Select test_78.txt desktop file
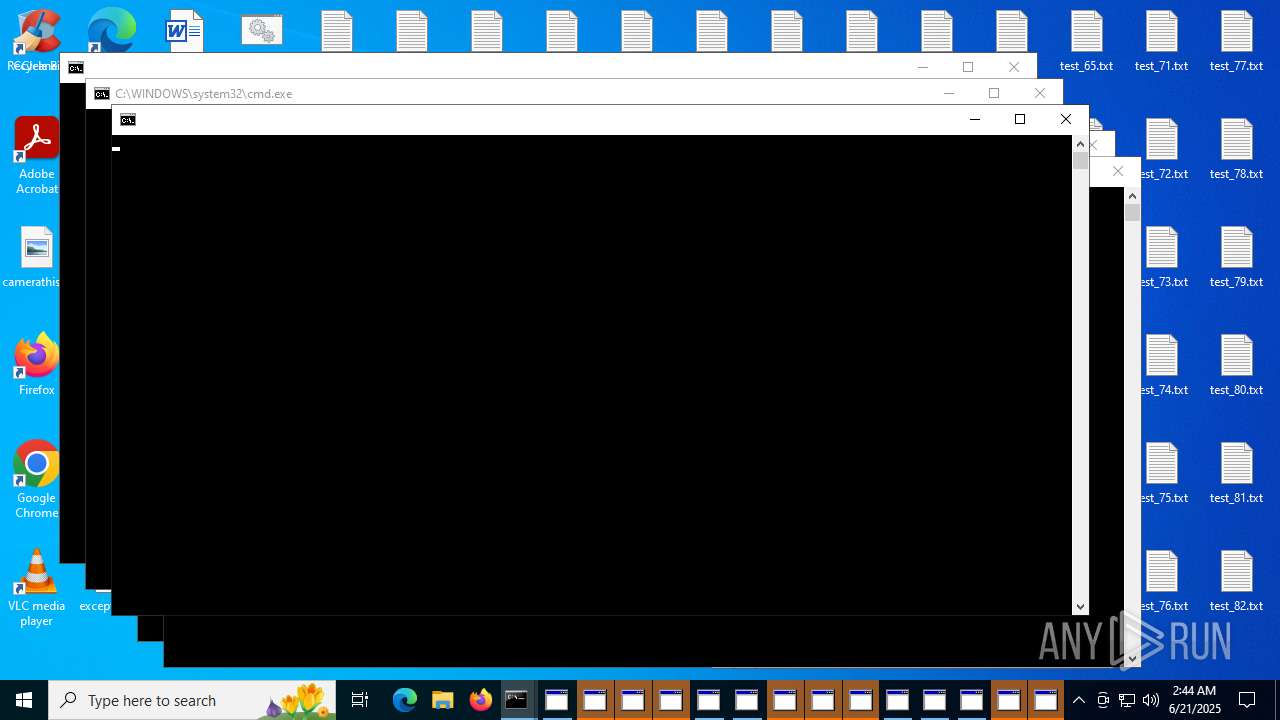Screen dimensions: 1280x720 1237,150
